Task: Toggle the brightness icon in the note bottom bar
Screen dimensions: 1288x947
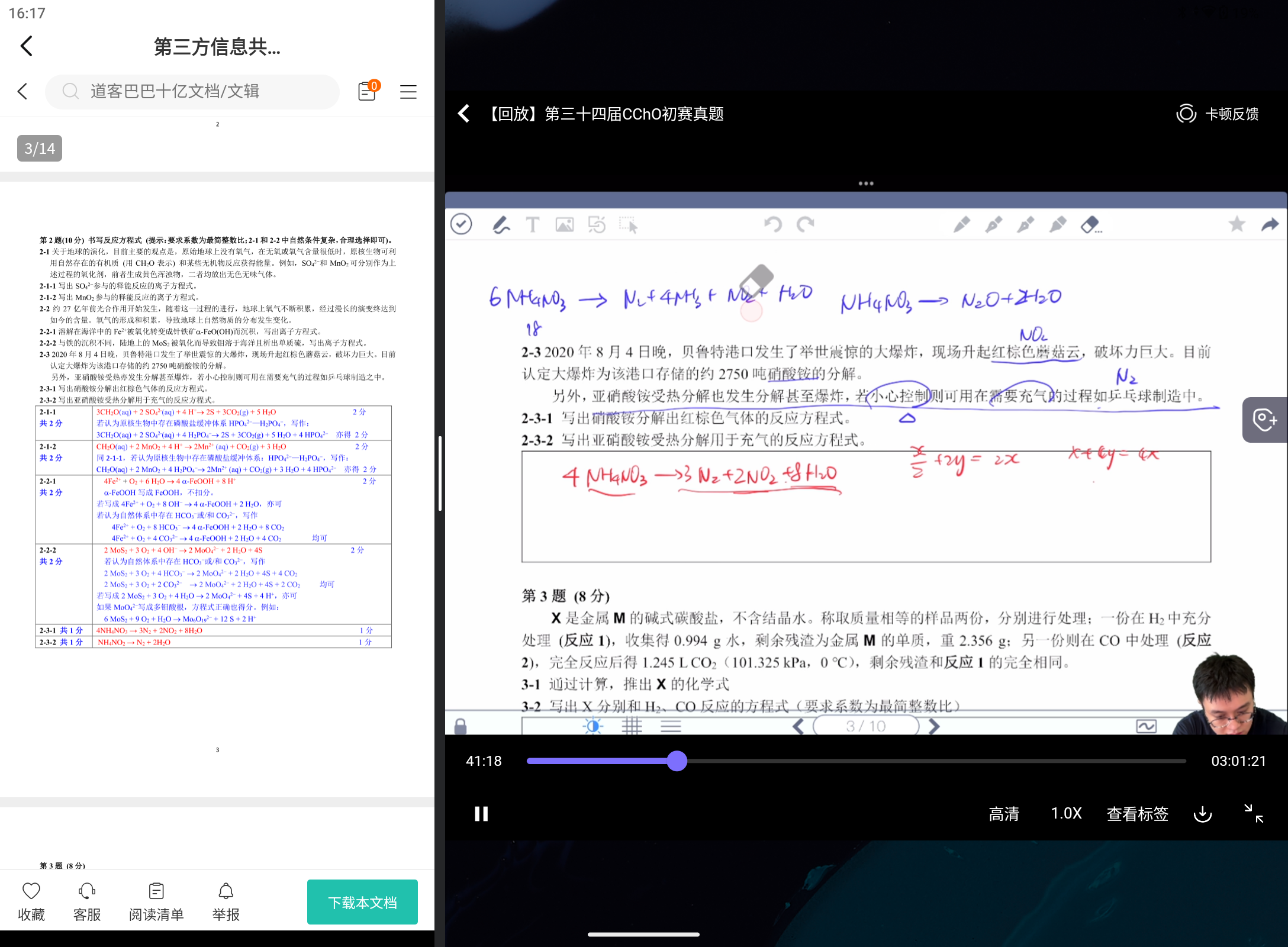Action: click(593, 726)
